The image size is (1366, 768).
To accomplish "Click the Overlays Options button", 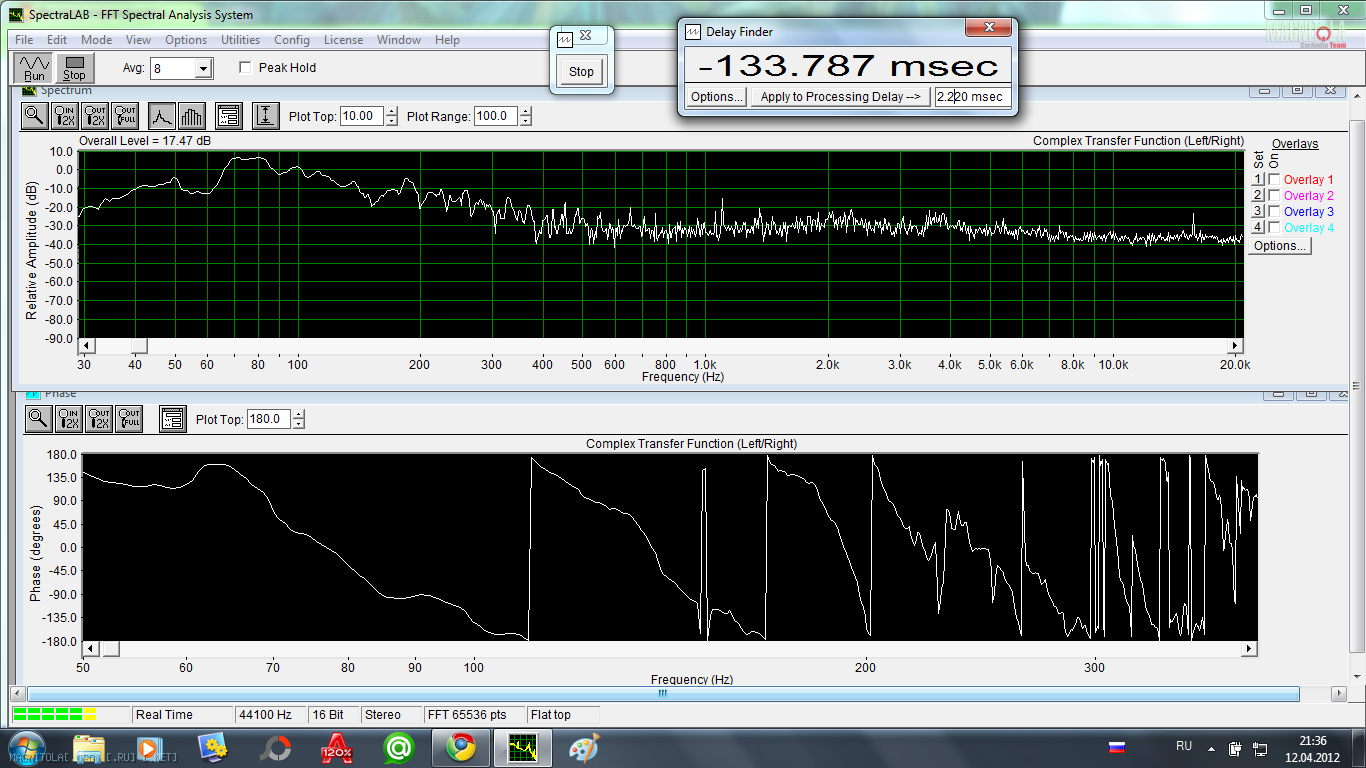I will pyautogui.click(x=1280, y=246).
